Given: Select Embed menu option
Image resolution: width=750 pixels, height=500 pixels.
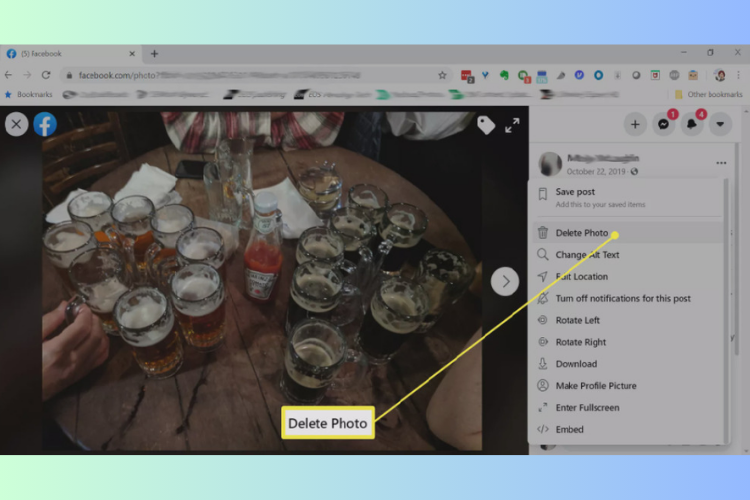Looking at the screenshot, I should [x=627, y=430].
